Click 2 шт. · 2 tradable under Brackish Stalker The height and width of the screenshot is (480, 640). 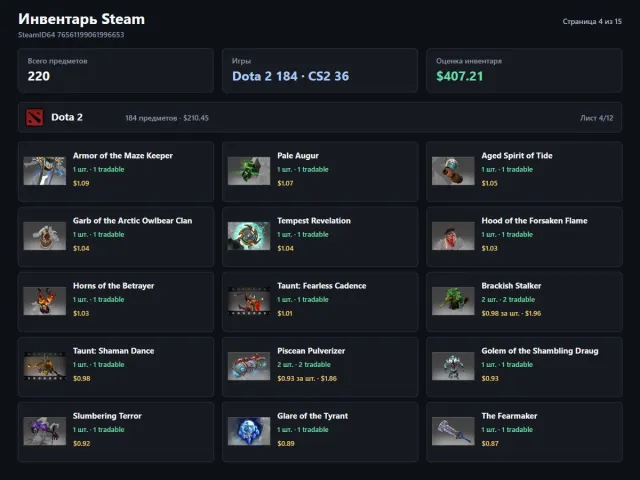(508, 300)
